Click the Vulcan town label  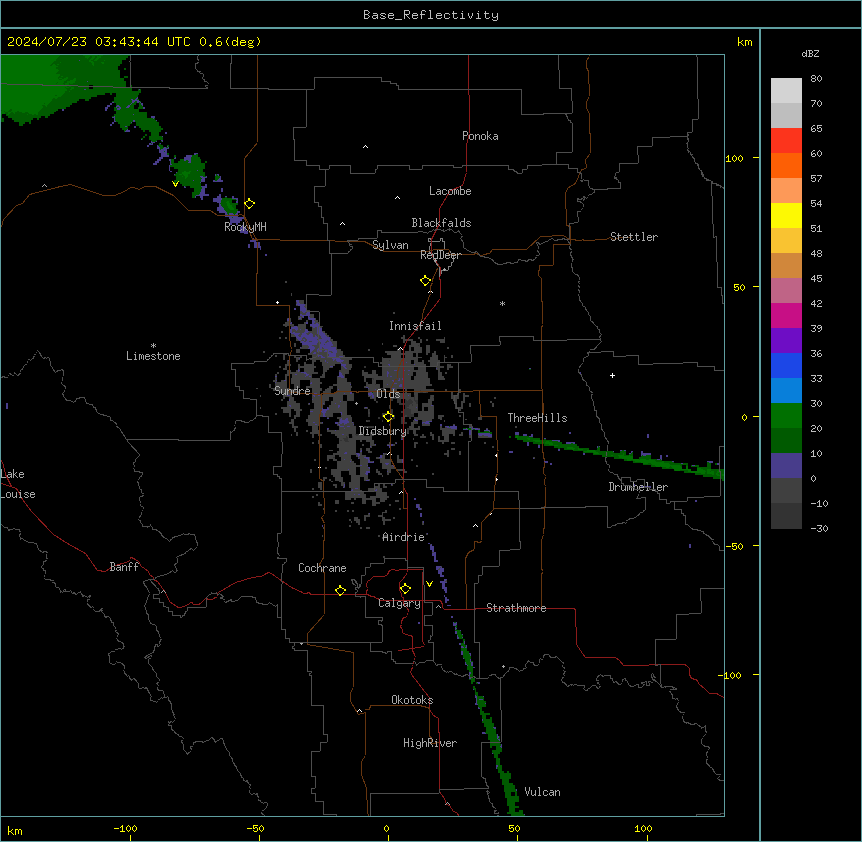click(x=543, y=792)
